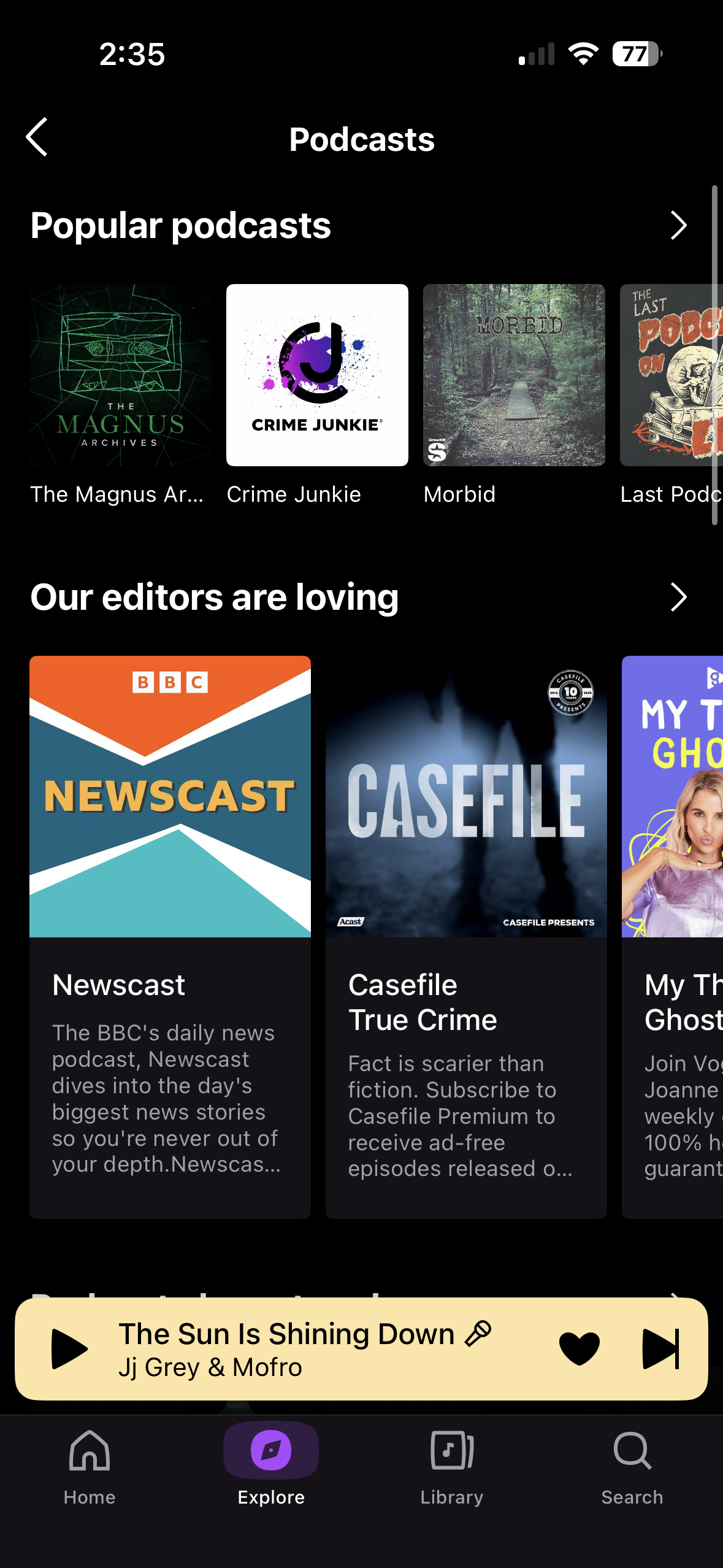This screenshot has height=1568, width=723.
Task: Open The Last Podcast cover art
Action: point(671,375)
